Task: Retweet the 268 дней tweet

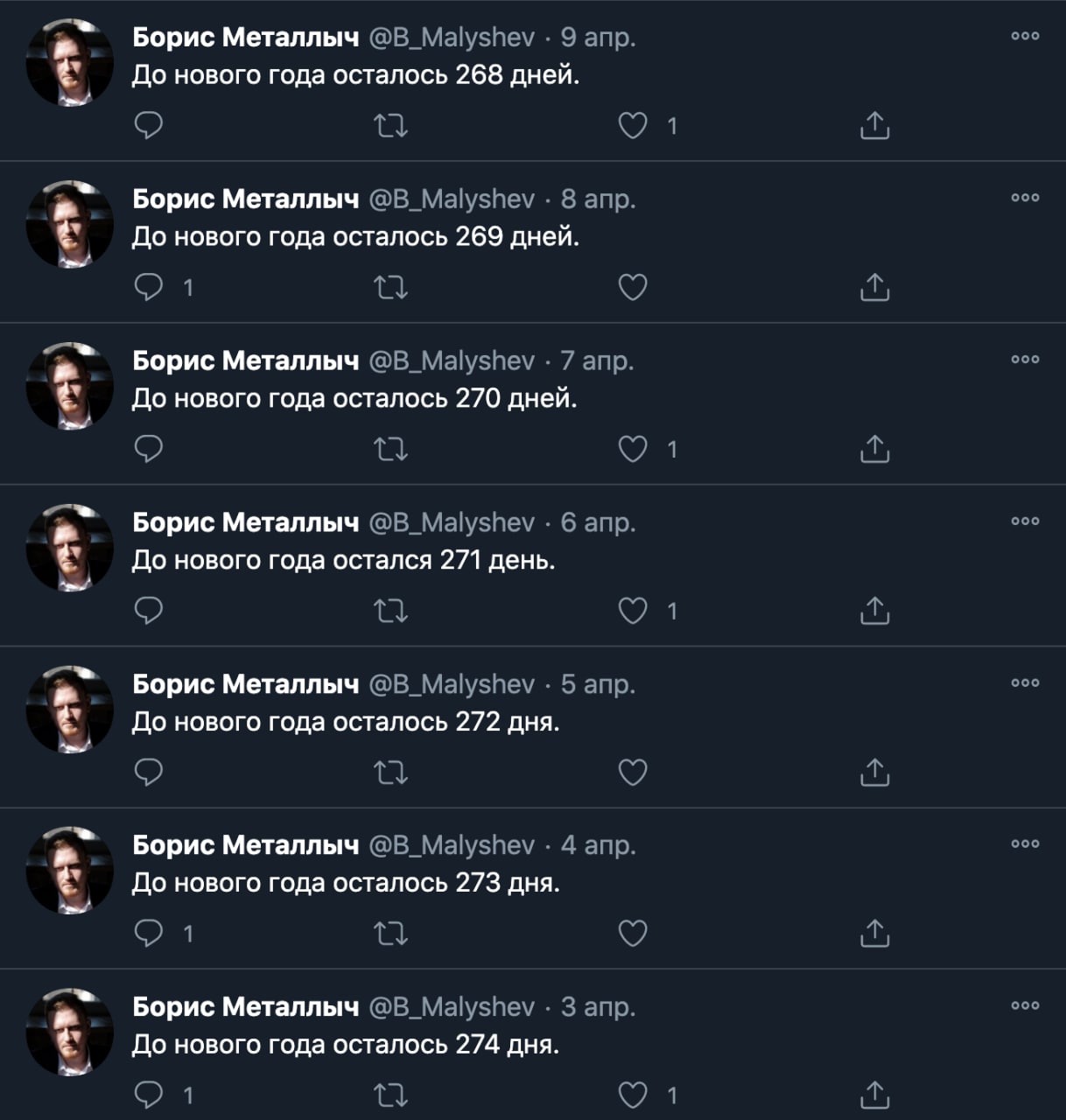Action: 390,126
